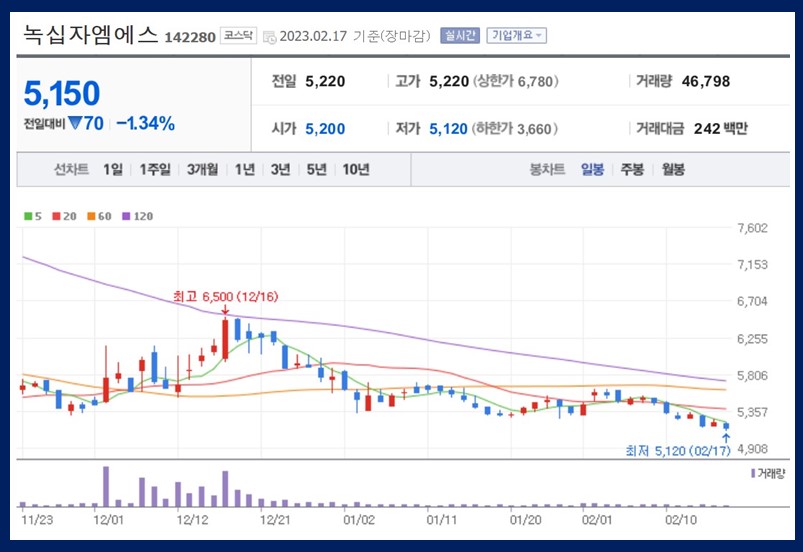Screen dimensions: 803x552
Task: Click the large red candle on 12/16
Action: (x=225, y=339)
